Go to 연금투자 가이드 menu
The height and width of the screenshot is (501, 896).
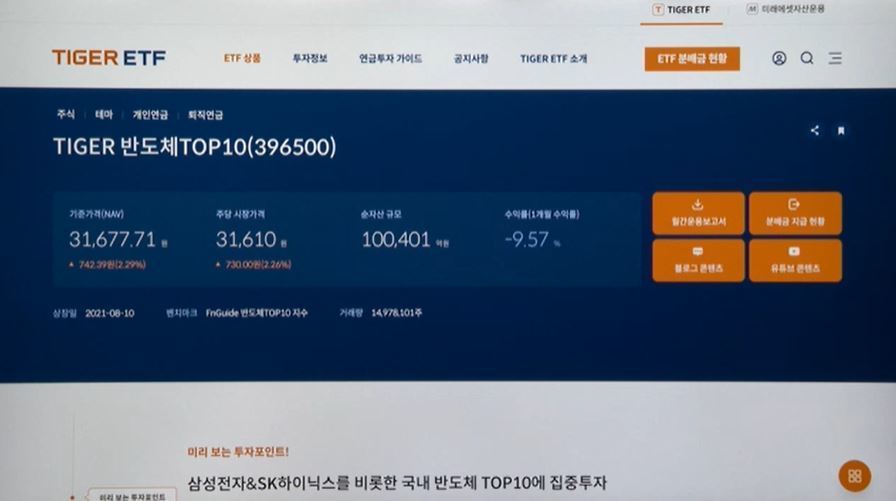tap(390, 59)
